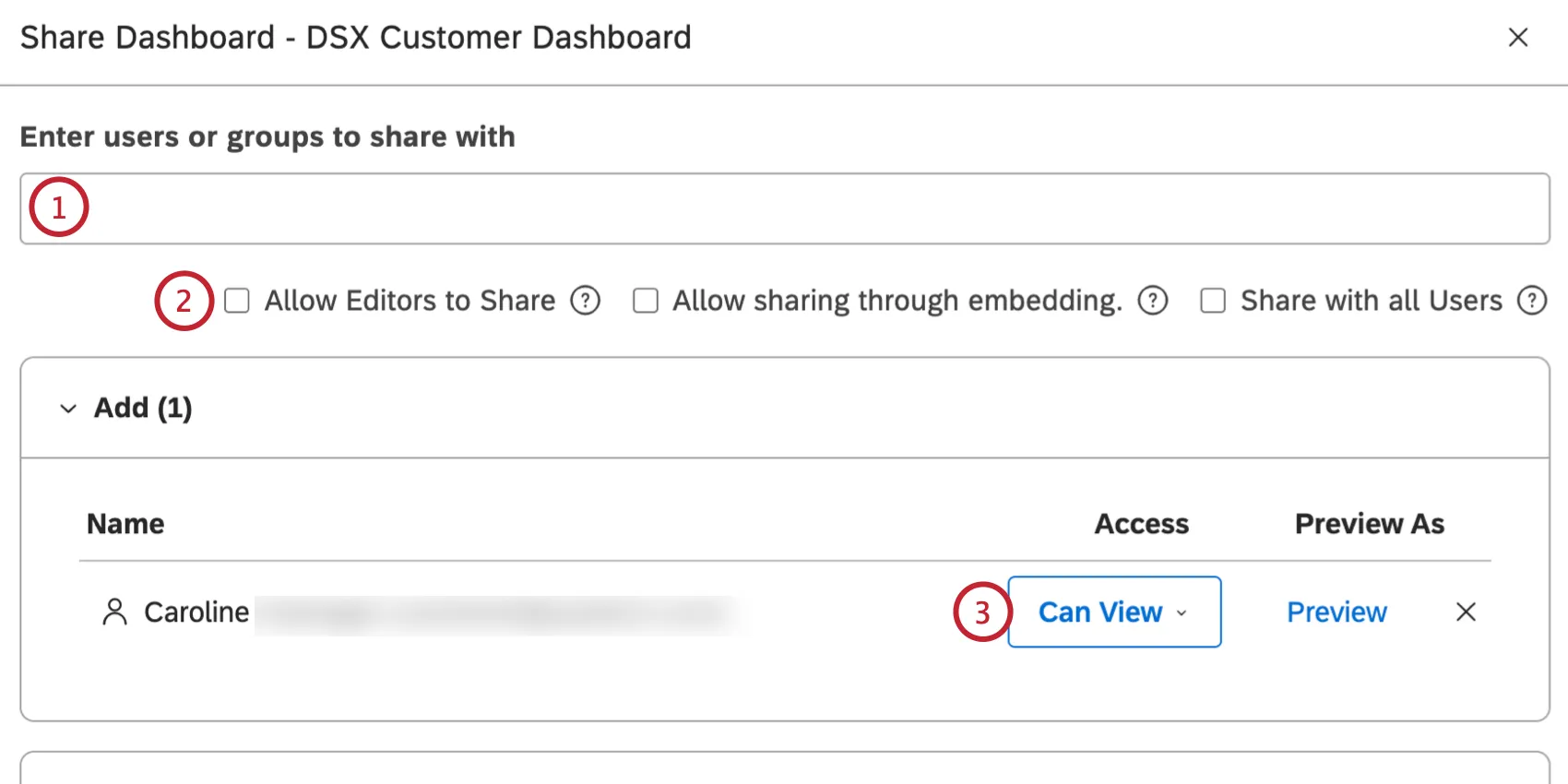The image size is (1568, 784).
Task: Click the users or groups input field
Action: (784, 208)
